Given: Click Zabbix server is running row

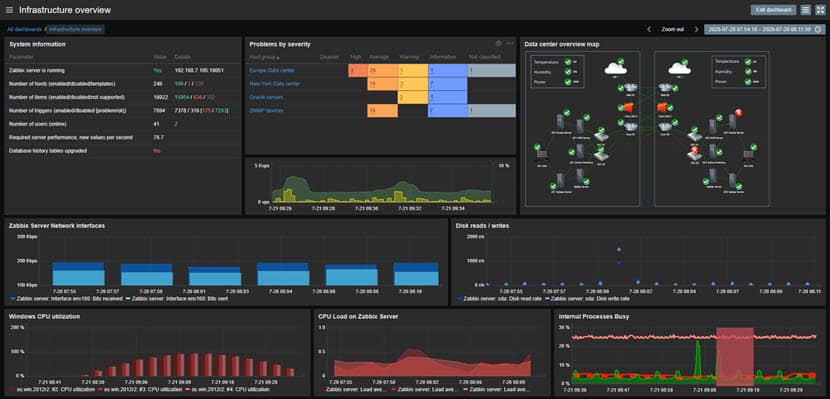Looking at the screenshot, I should [x=122, y=70].
